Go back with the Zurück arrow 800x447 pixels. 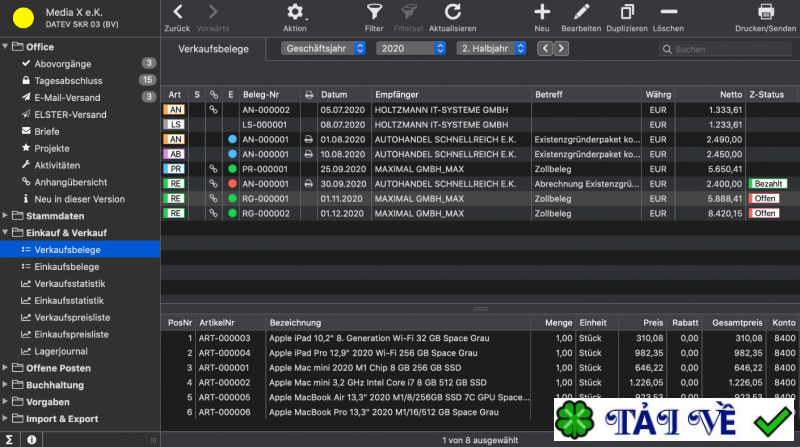(177, 12)
